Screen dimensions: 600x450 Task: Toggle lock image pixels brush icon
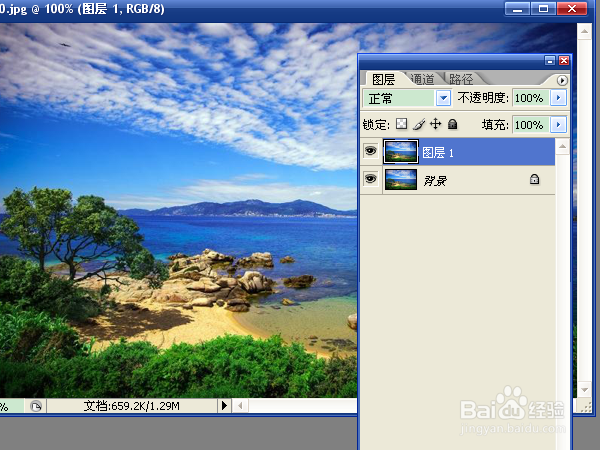(419, 124)
